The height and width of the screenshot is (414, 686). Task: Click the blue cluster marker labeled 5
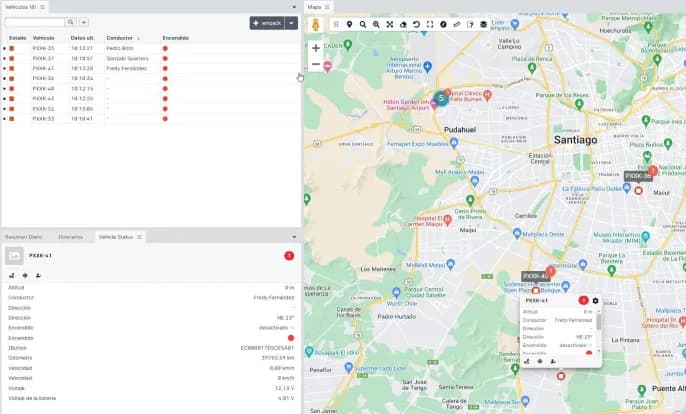(441, 98)
